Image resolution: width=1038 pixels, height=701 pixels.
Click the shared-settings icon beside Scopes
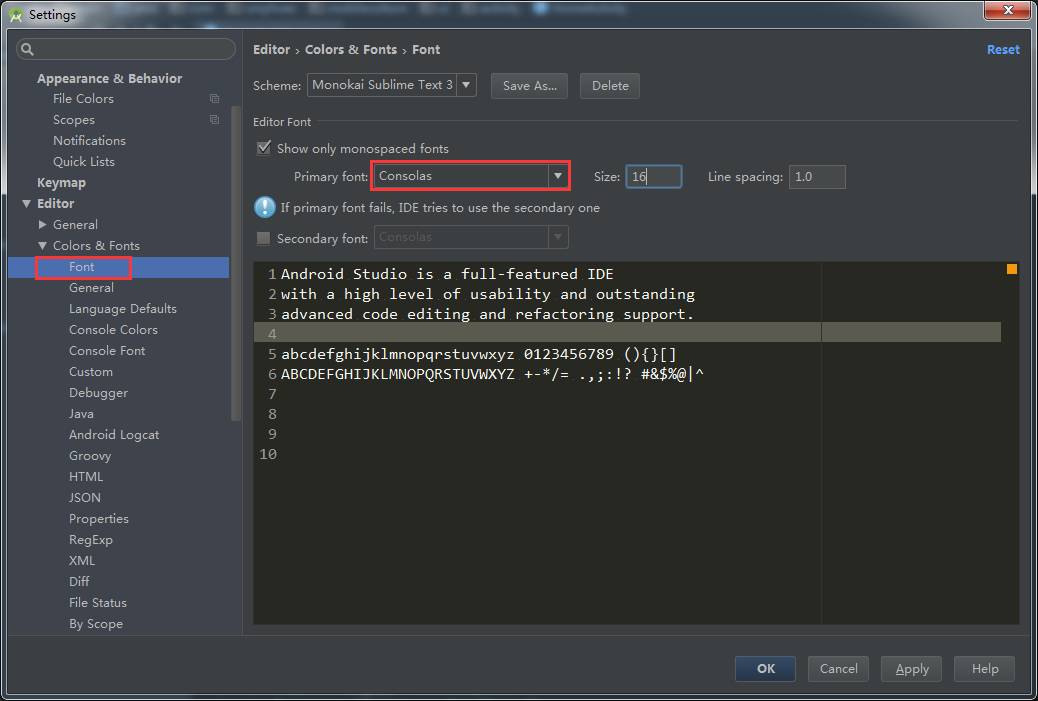213,119
